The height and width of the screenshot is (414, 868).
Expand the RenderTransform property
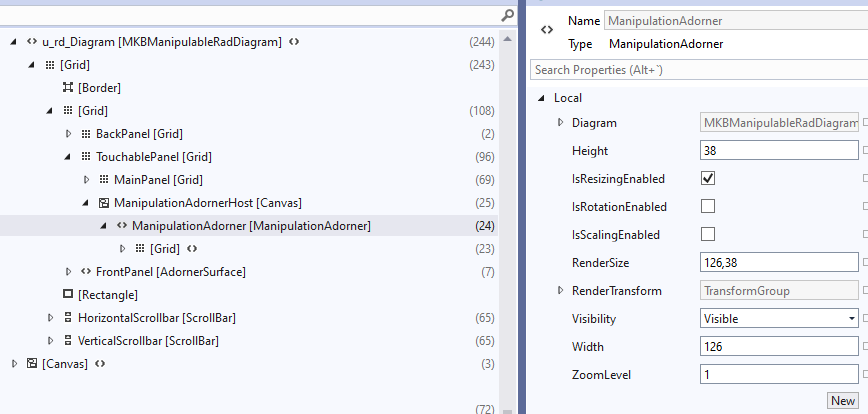pos(560,291)
